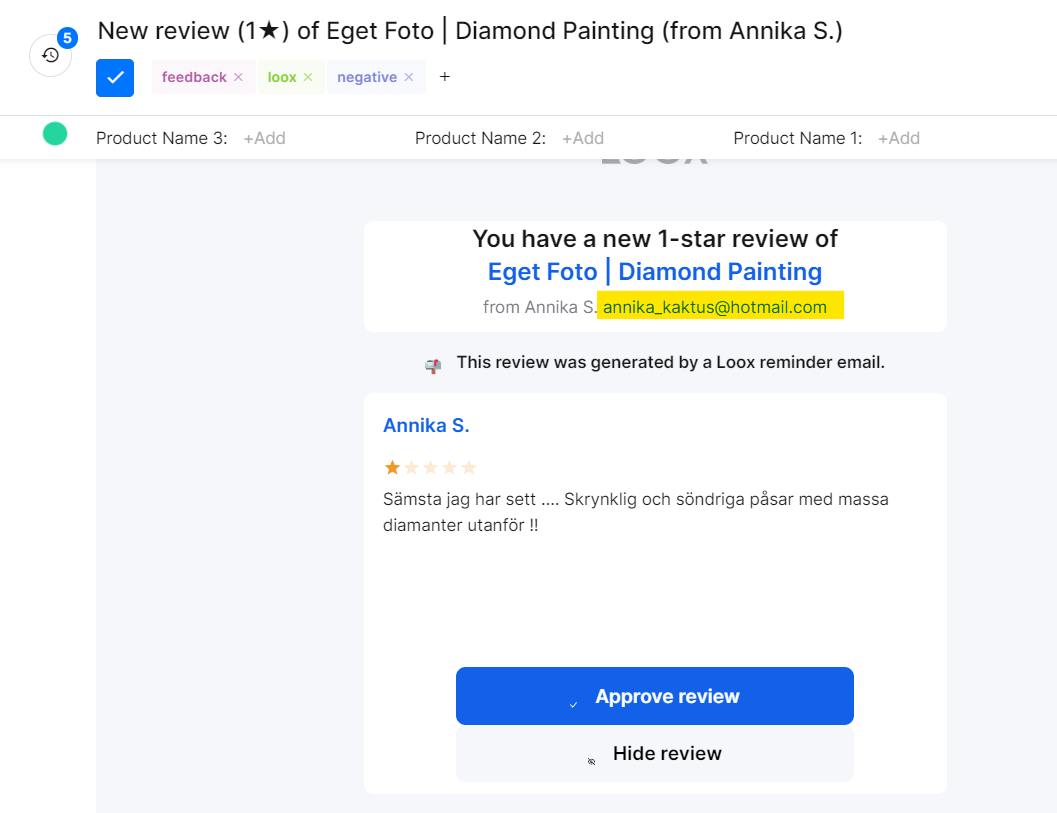Viewport: 1057px width, 813px height.
Task: Click the Approve review button
Action: 654,696
